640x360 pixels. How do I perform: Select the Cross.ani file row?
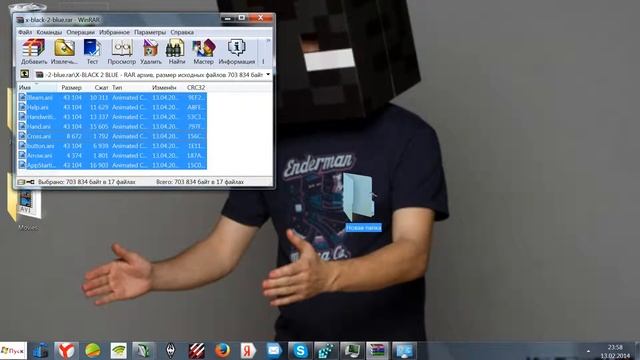[112, 136]
